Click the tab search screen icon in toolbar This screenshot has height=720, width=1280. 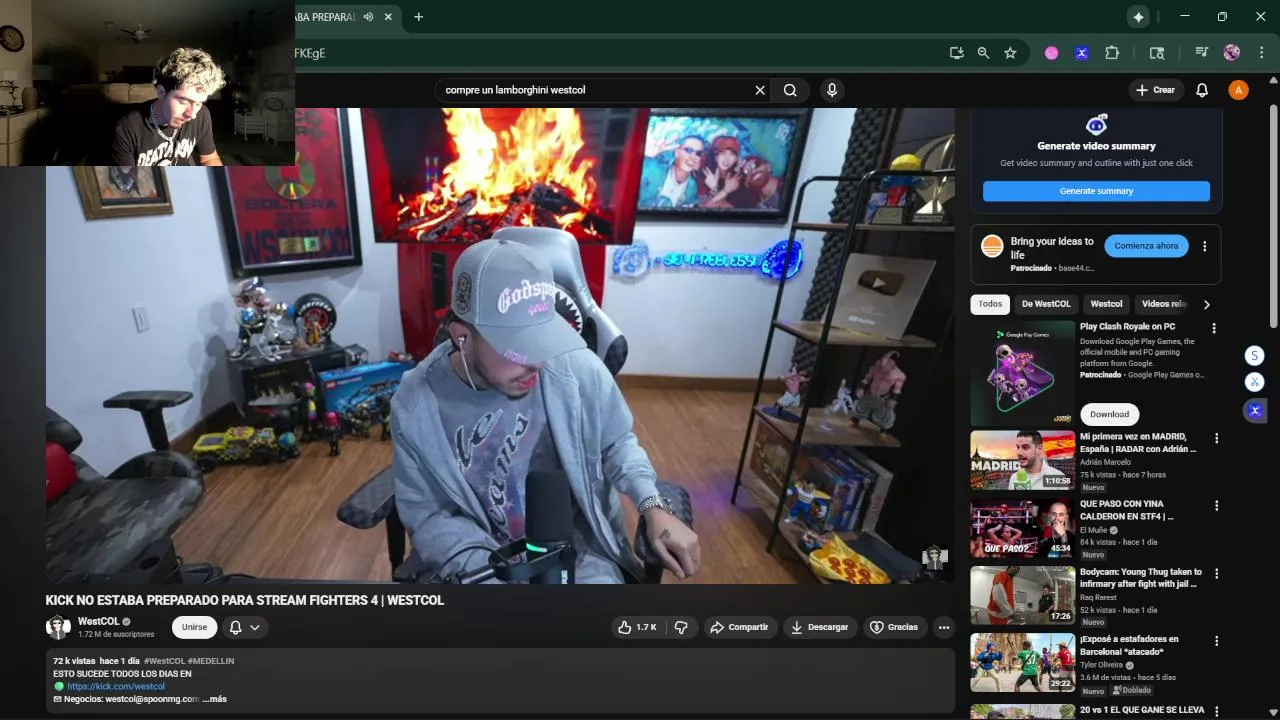(x=1157, y=53)
